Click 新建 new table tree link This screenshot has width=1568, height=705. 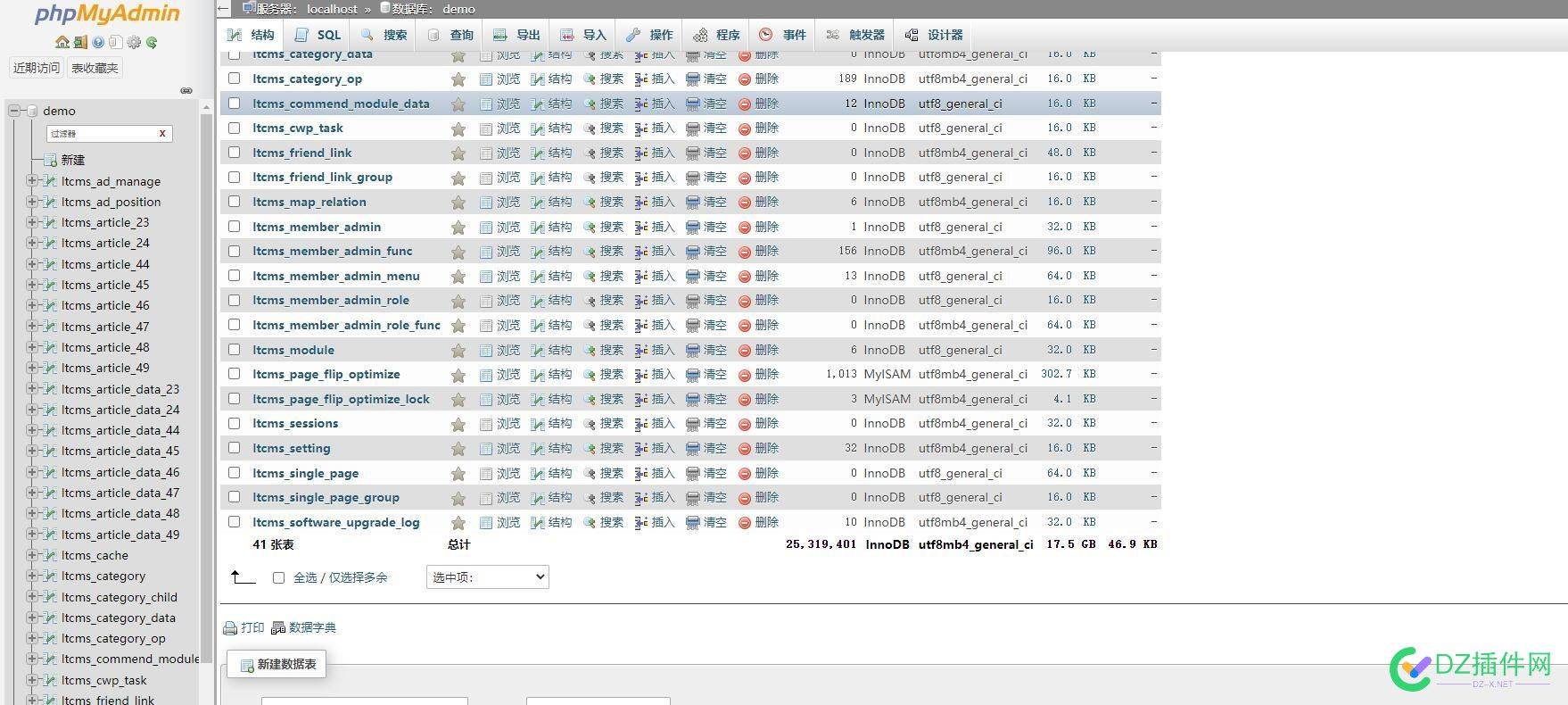[x=73, y=160]
